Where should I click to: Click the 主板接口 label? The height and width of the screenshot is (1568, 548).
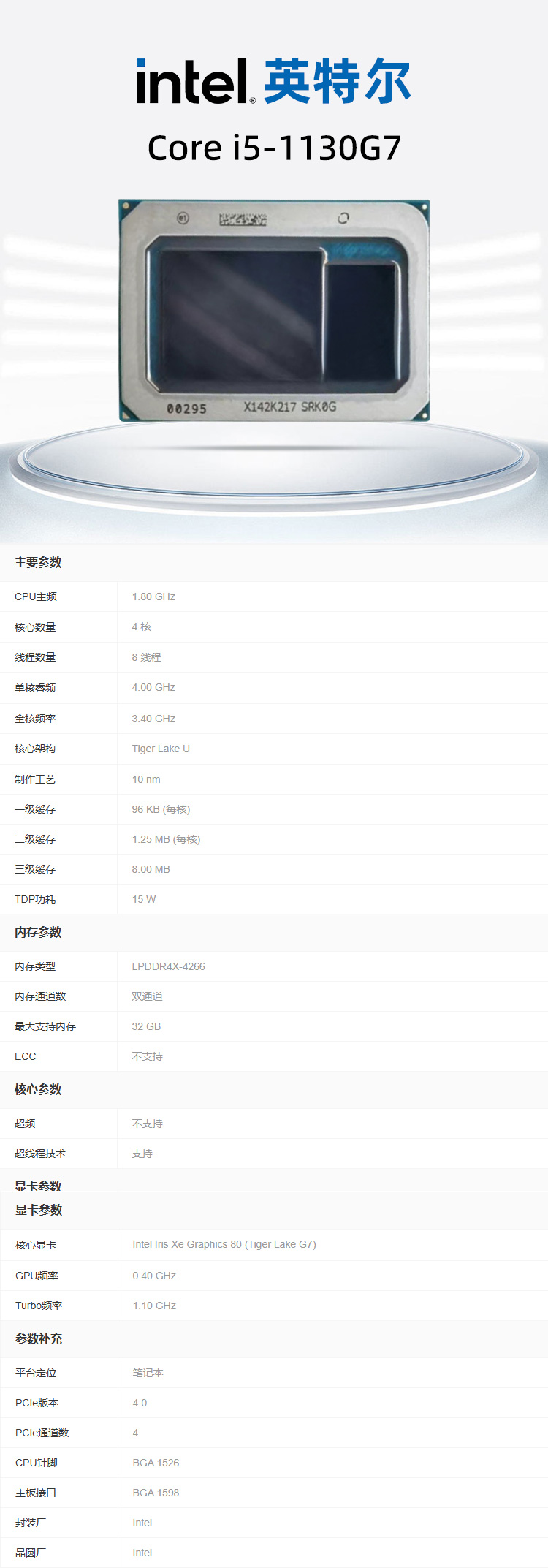point(36,1493)
